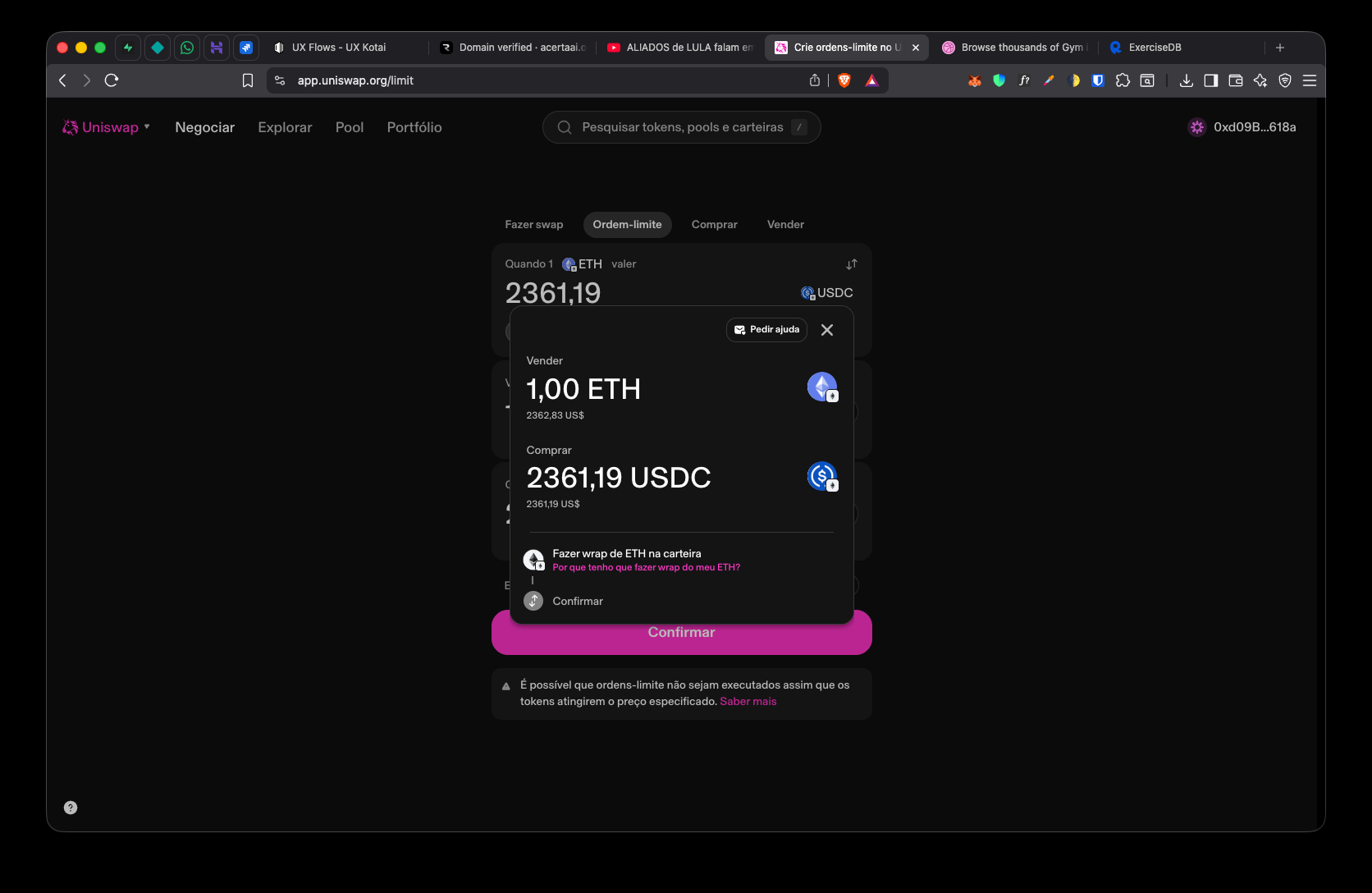Click the token search field
This screenshot has width=1372, height=893.
point(682,127)
